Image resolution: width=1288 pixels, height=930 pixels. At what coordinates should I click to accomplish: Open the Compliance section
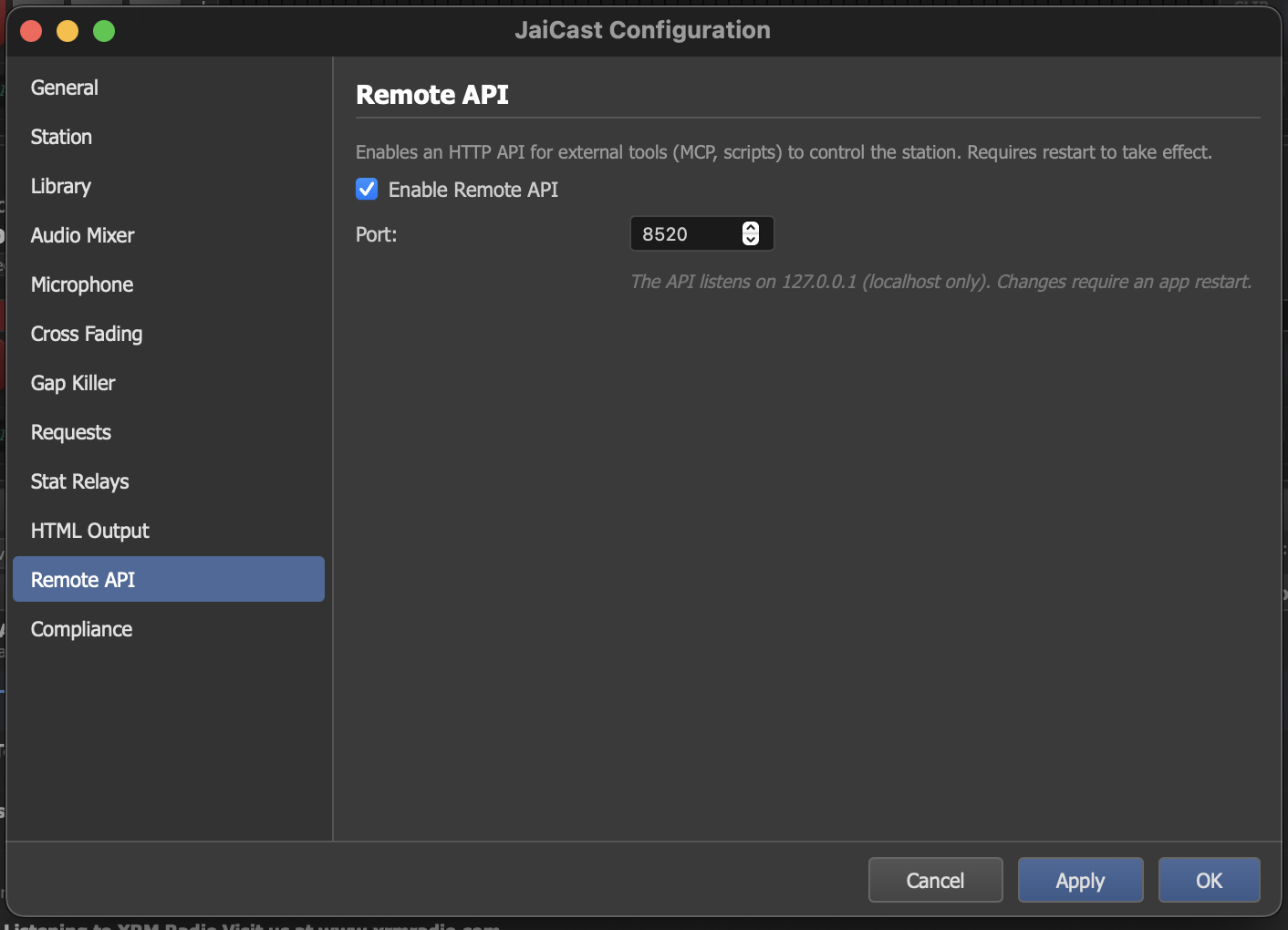169,629
